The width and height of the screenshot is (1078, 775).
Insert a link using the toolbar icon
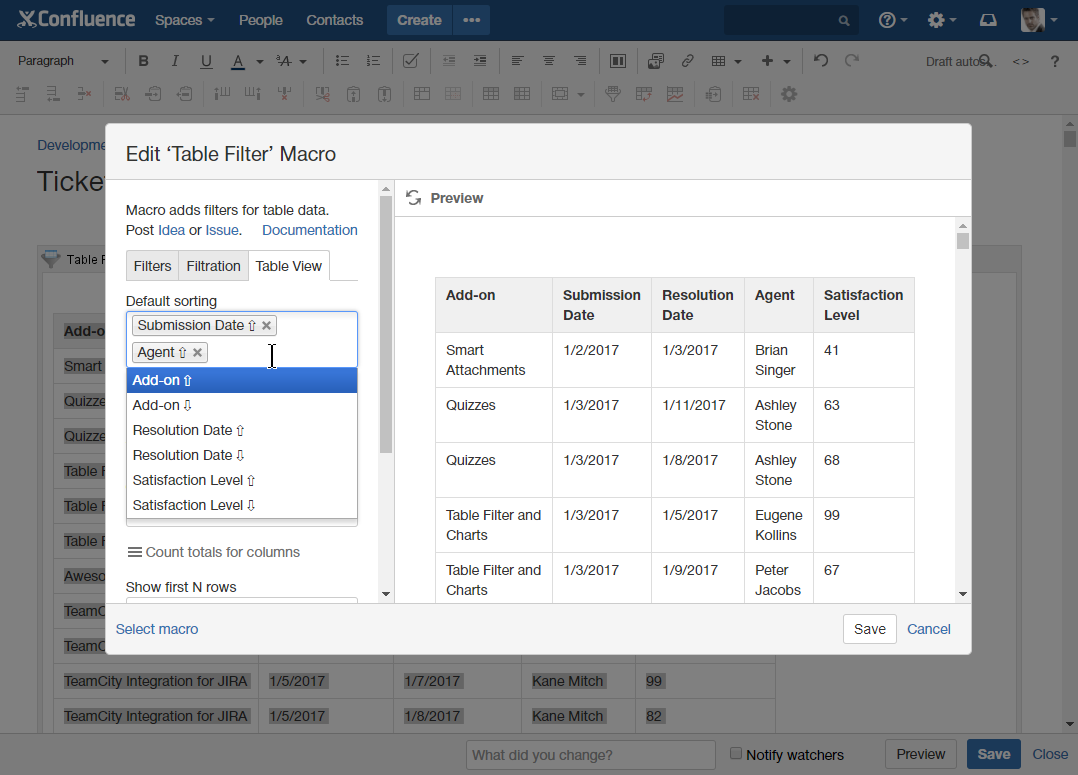click(687, 61)
